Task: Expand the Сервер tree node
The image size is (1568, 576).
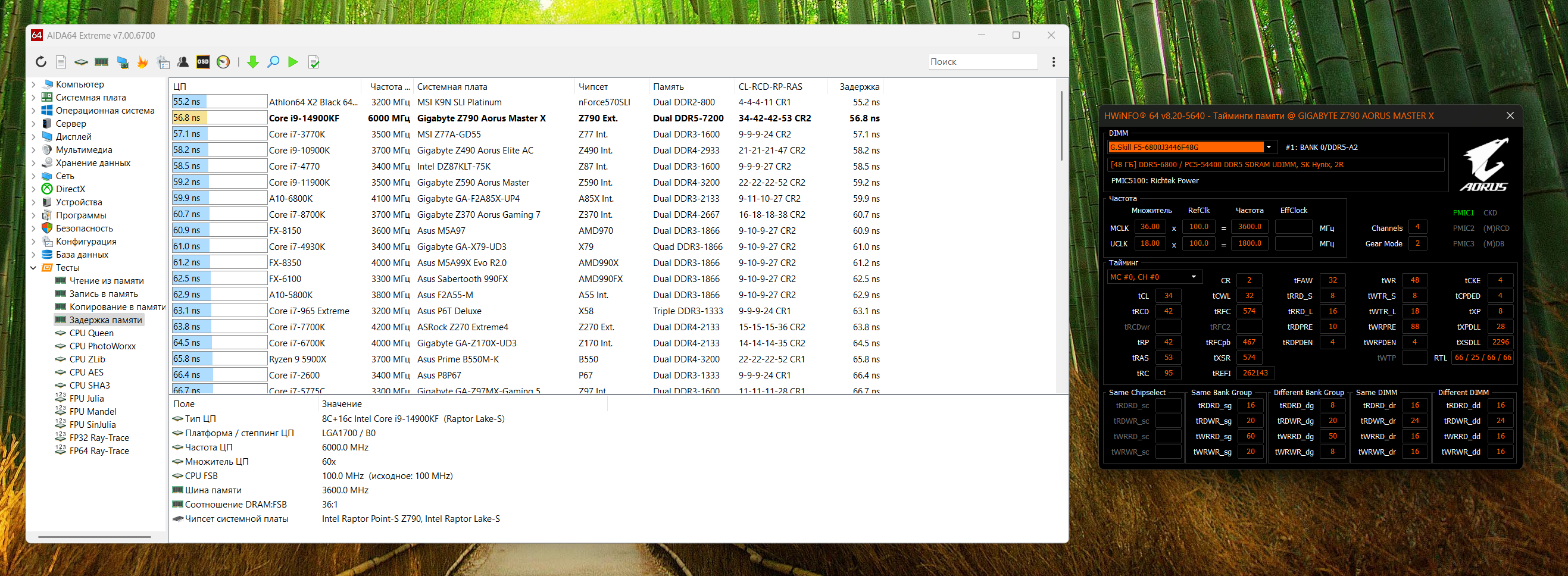Action: (x=33, y=124)
